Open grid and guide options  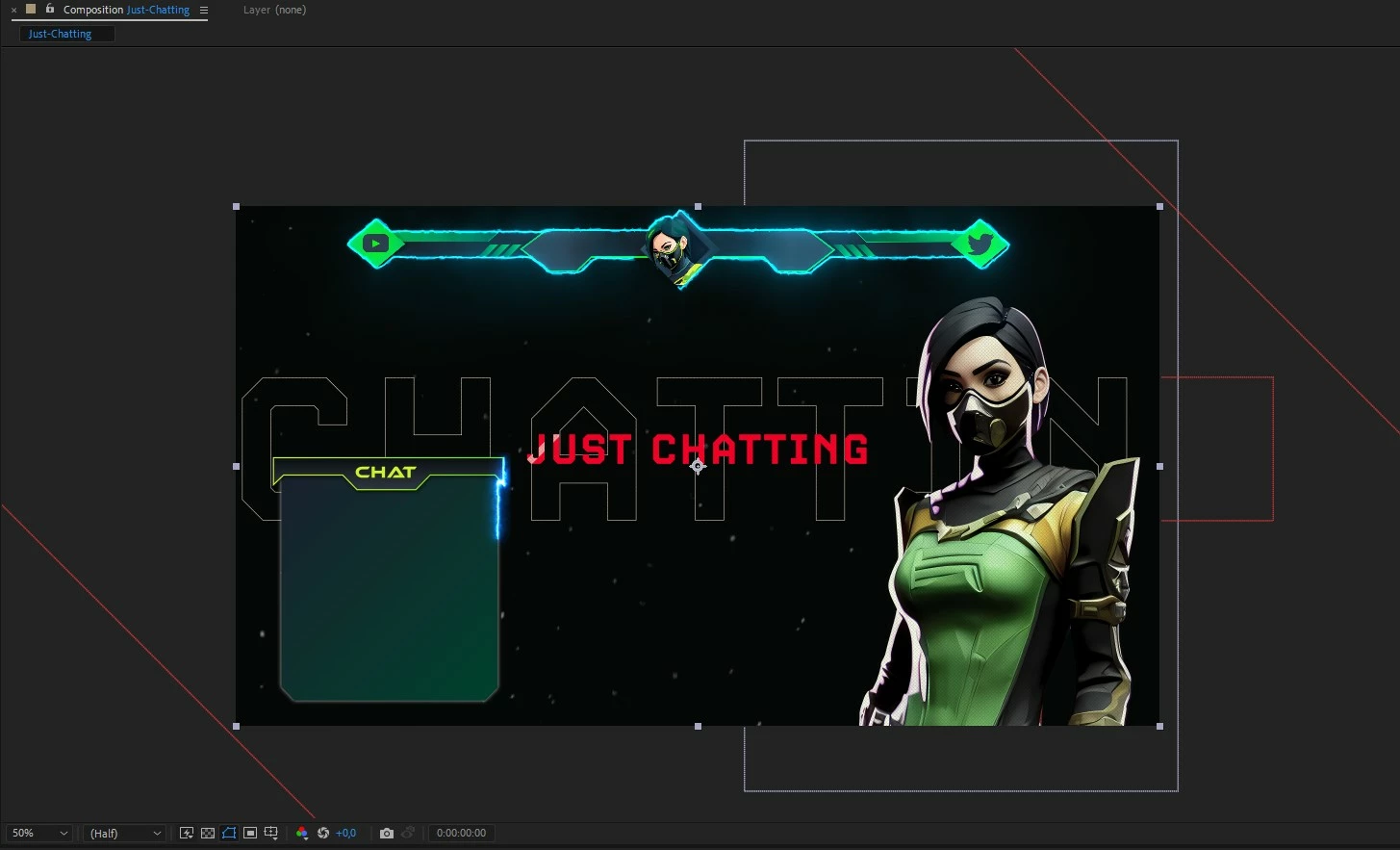coord(271,833)
